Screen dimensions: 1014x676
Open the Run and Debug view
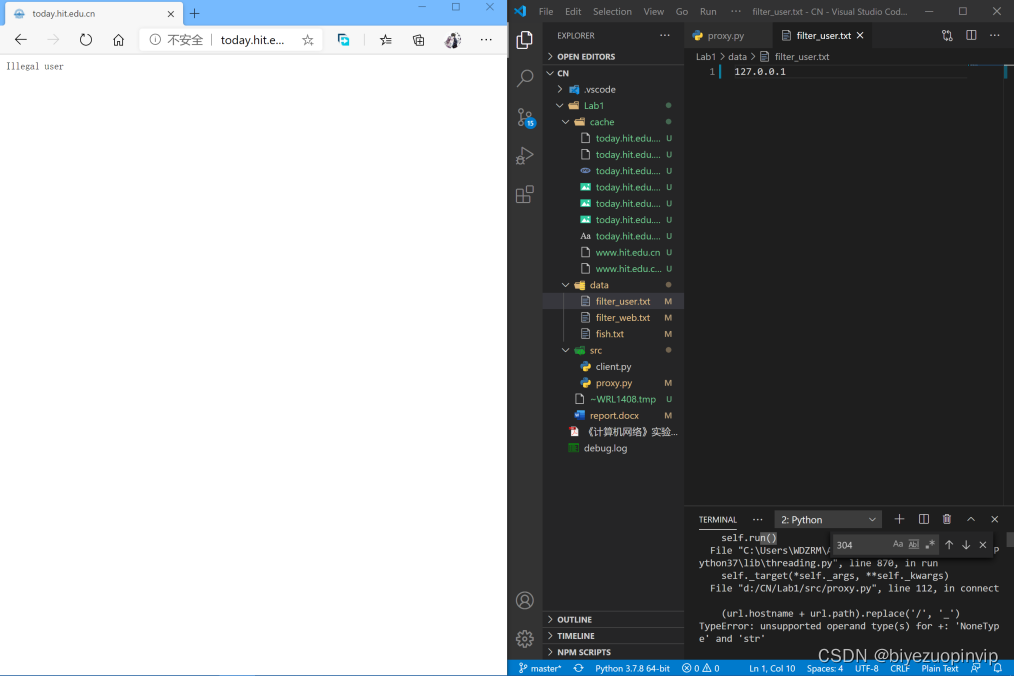pyautogui.click(x=524, y=156)
